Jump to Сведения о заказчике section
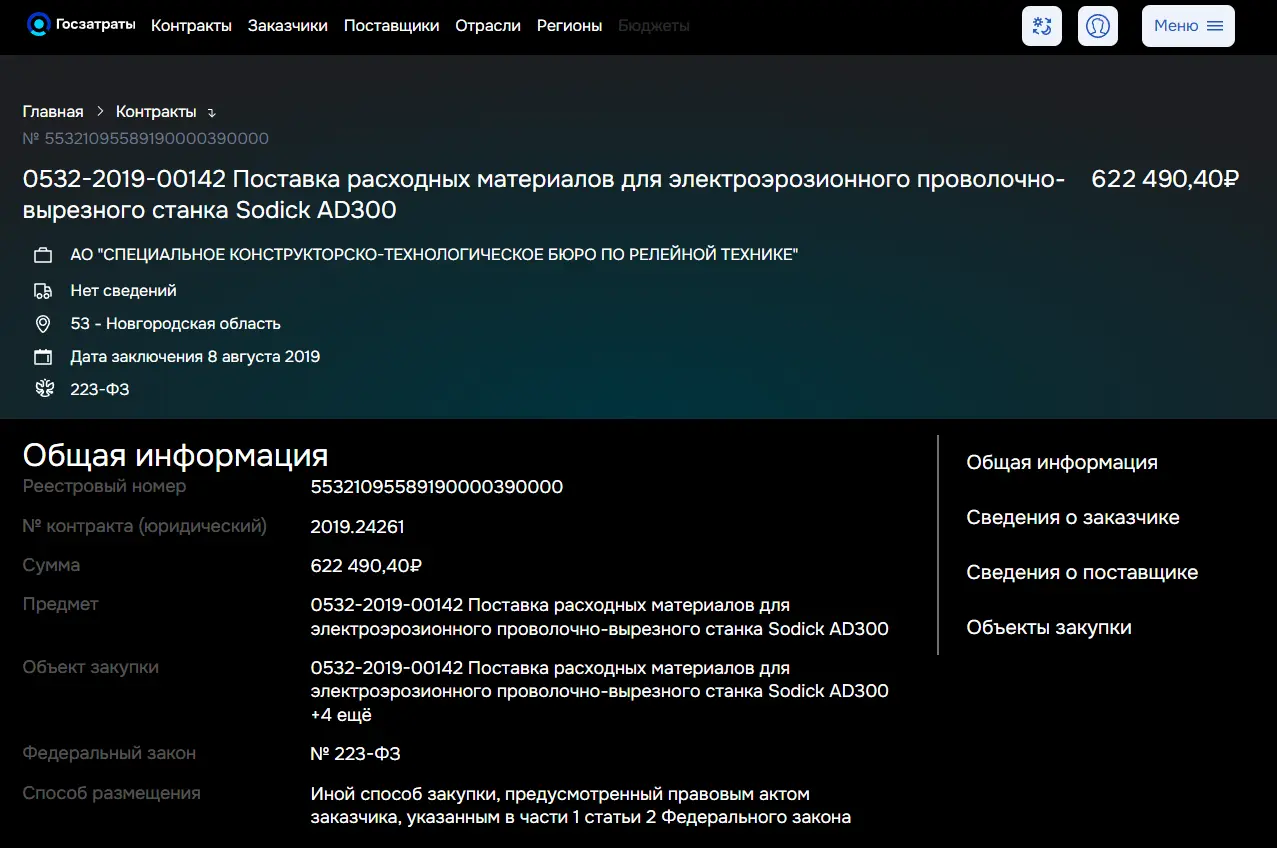Screen dimensions: 1277x848 click(x=1073, y=518)
